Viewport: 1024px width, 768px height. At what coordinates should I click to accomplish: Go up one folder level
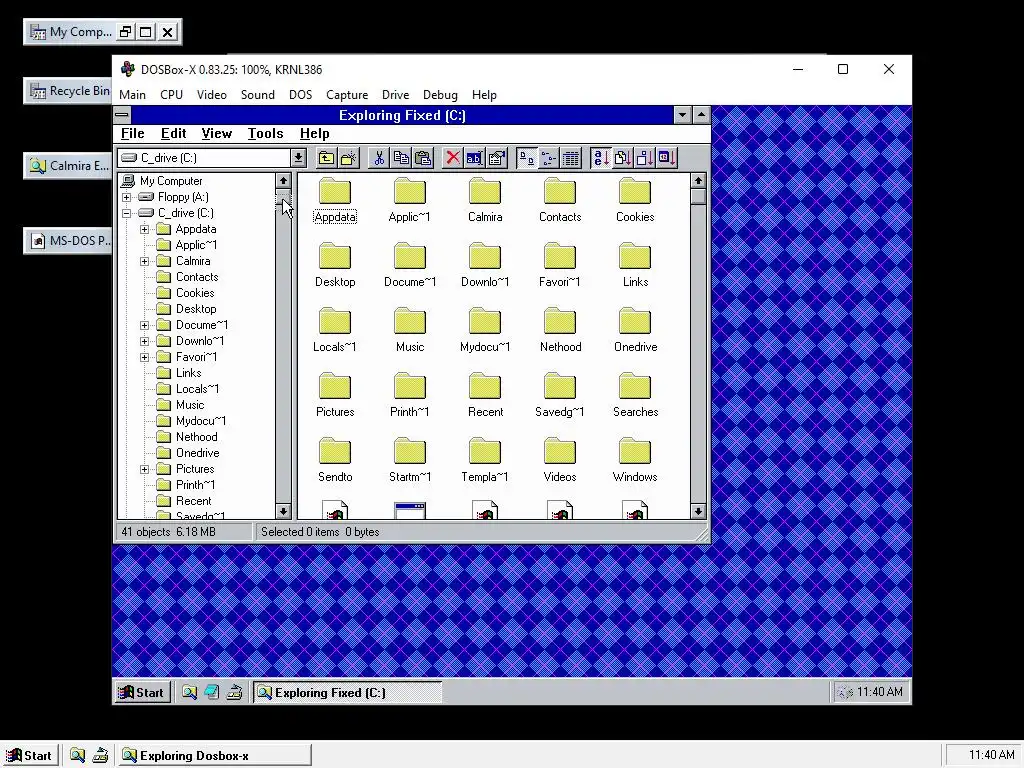click(327, 157)
